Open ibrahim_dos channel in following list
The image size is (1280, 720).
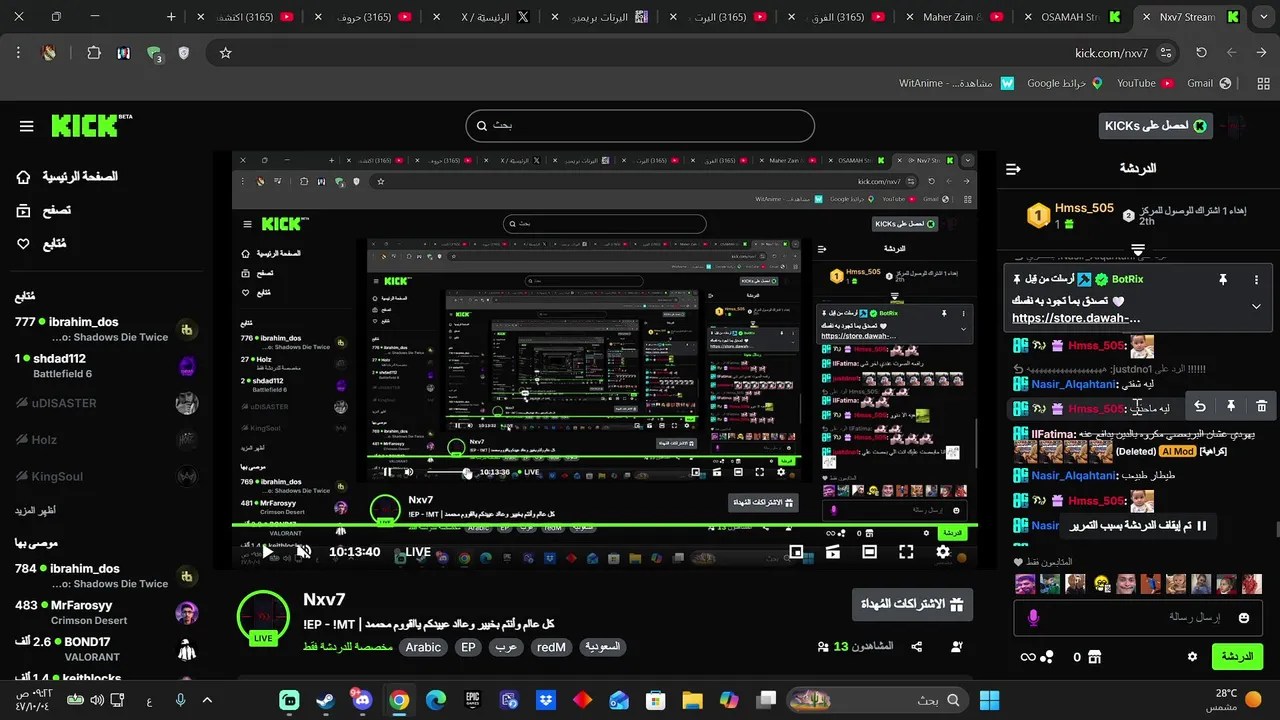[x=105, y=329]
